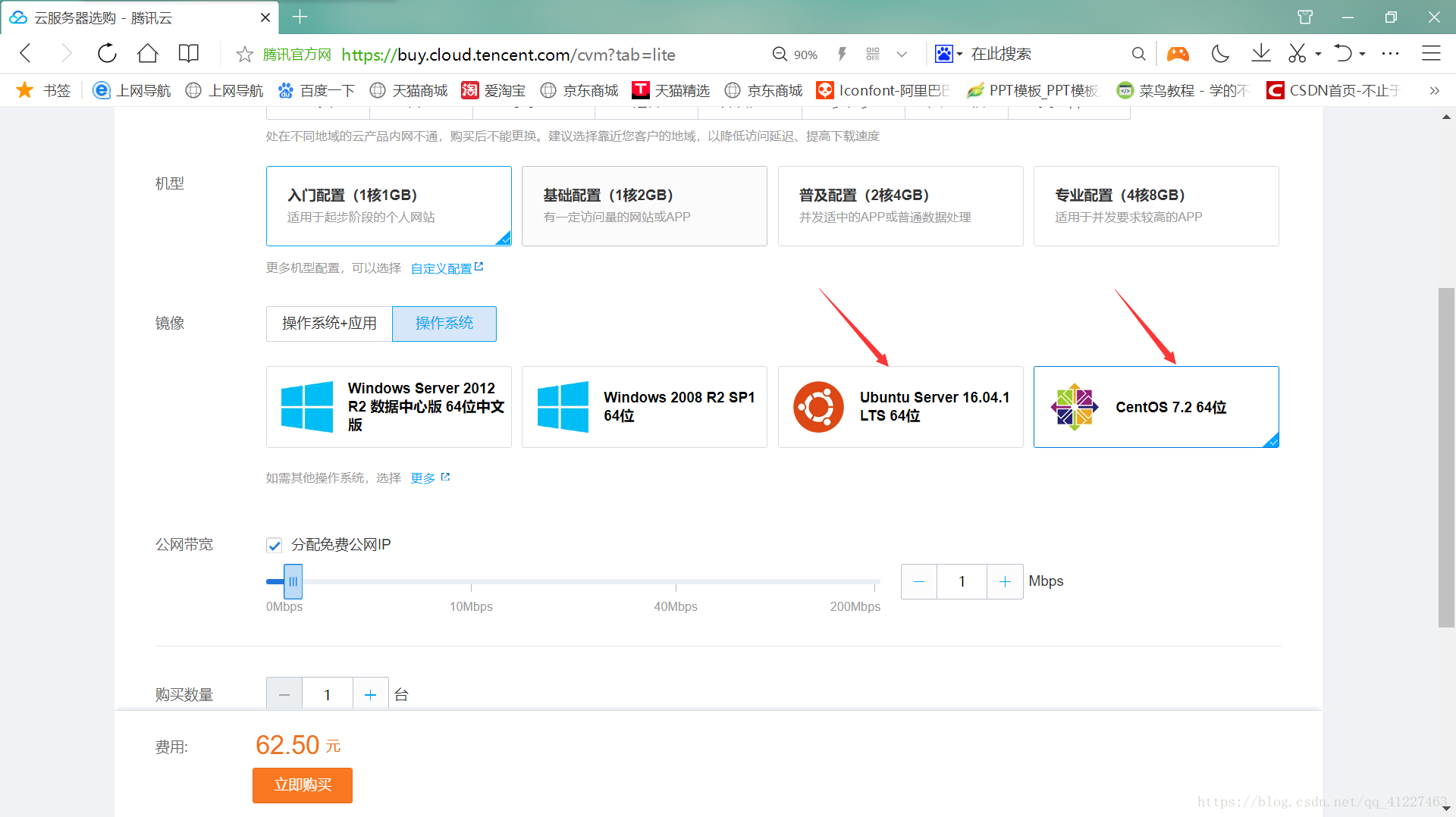This screenshot has height=817, width=1456.
Task: Open the downloads icon
Action: coord(1260,53)
